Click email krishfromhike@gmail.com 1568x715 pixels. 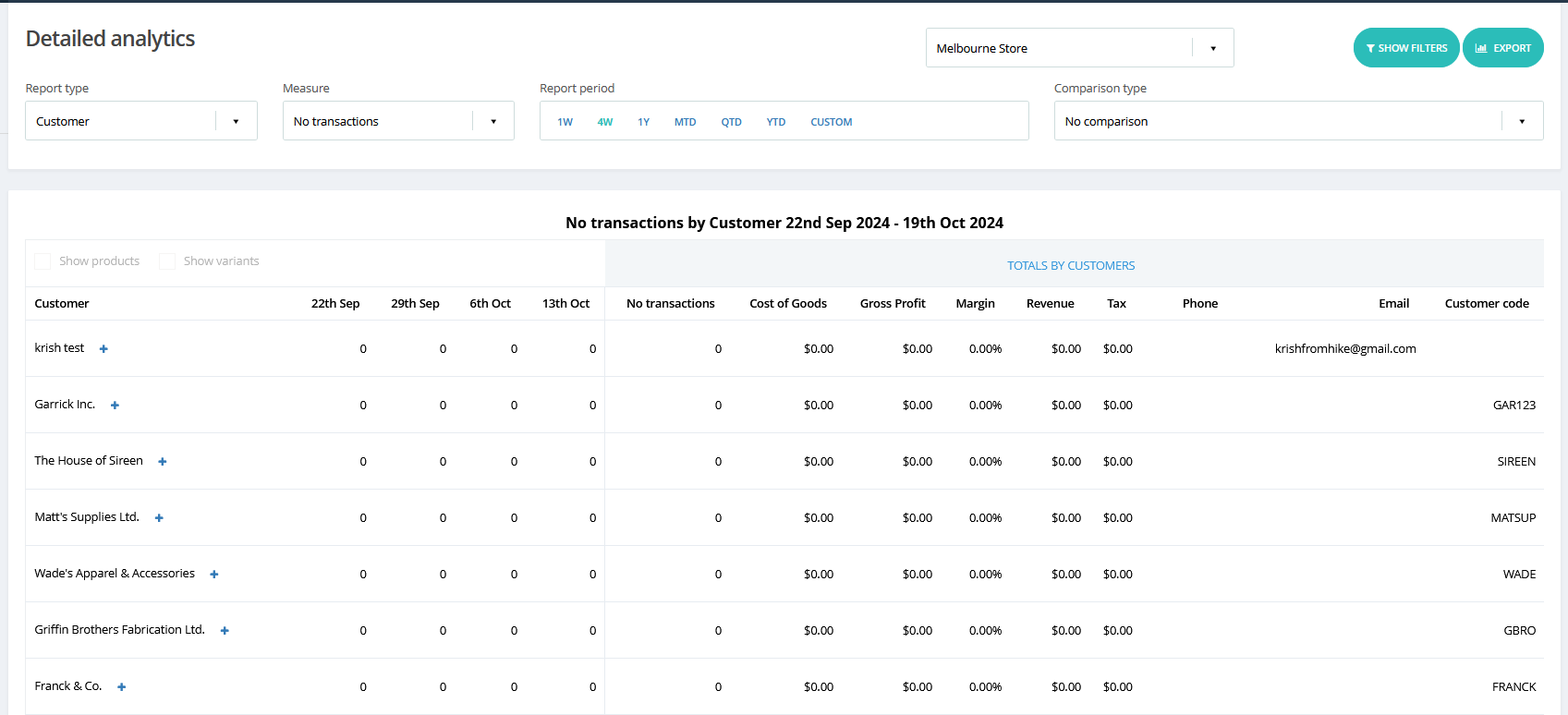tap(1345, 349)
